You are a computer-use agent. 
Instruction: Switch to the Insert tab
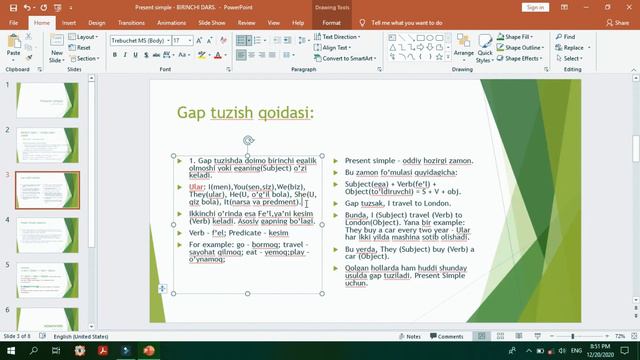tap(69, 23)
